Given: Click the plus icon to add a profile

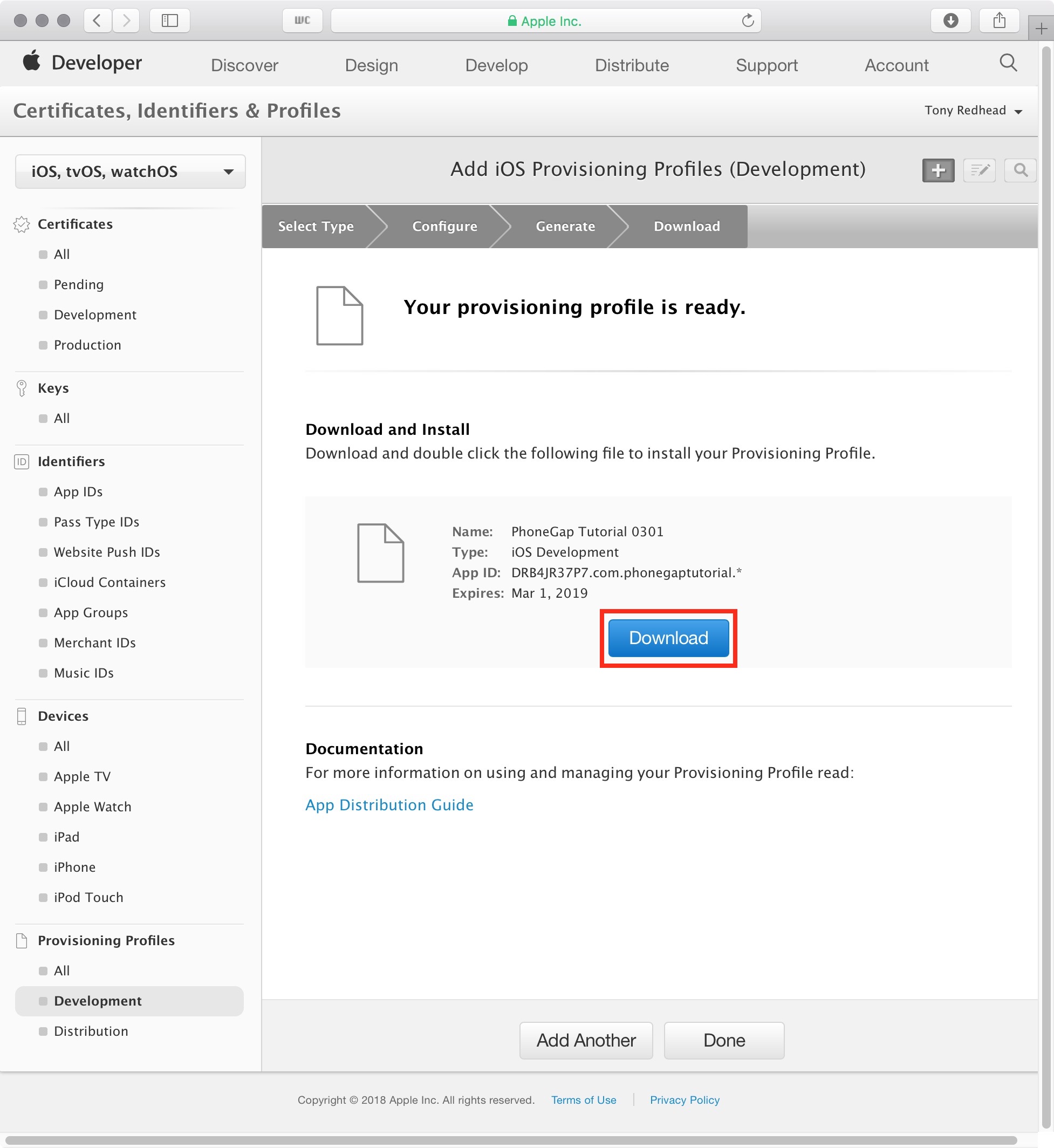Looking at the screenshot, I should pyautogui.click(x=937, y=170).
